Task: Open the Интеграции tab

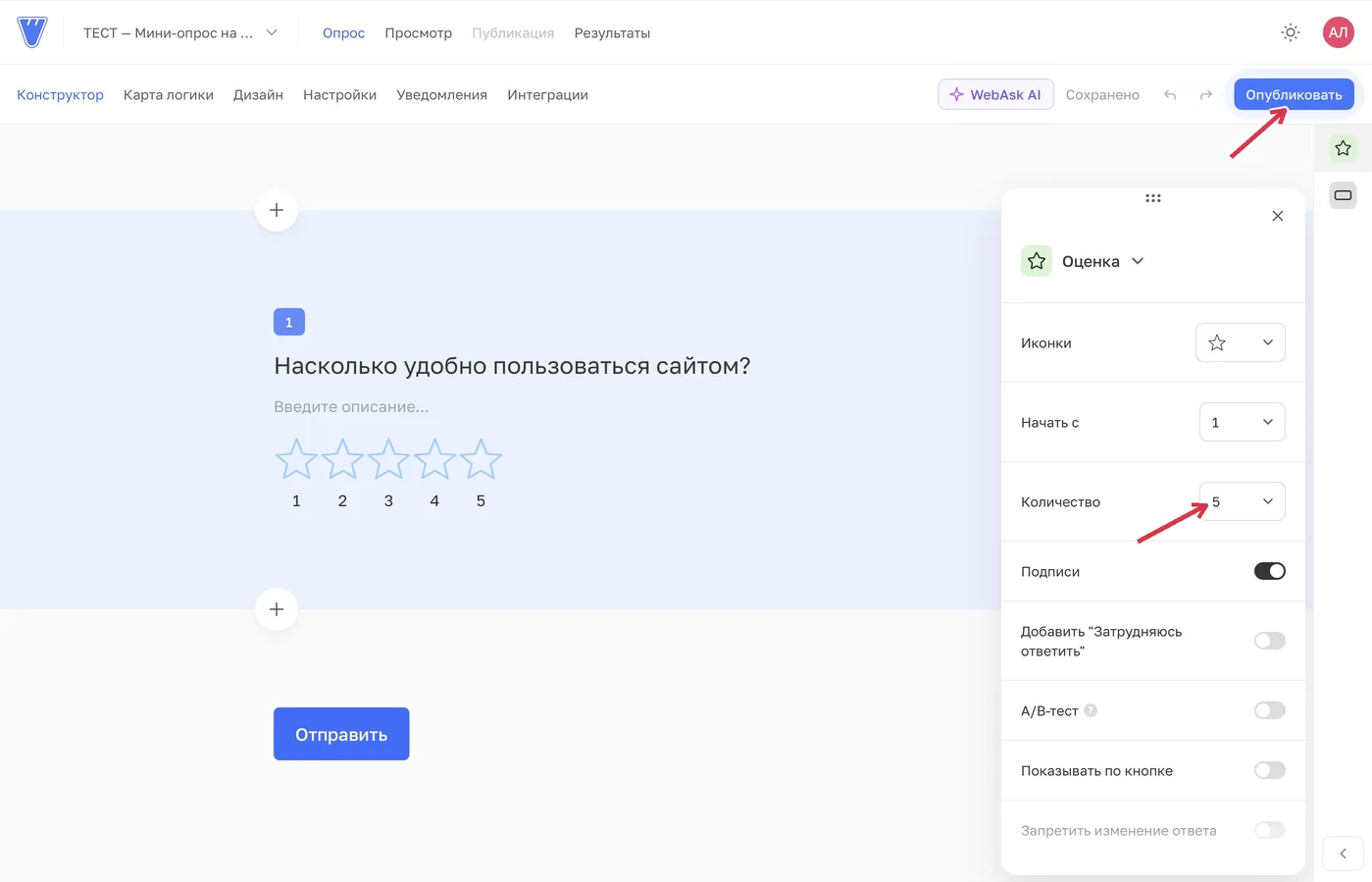Action: [x=547, y=95]
